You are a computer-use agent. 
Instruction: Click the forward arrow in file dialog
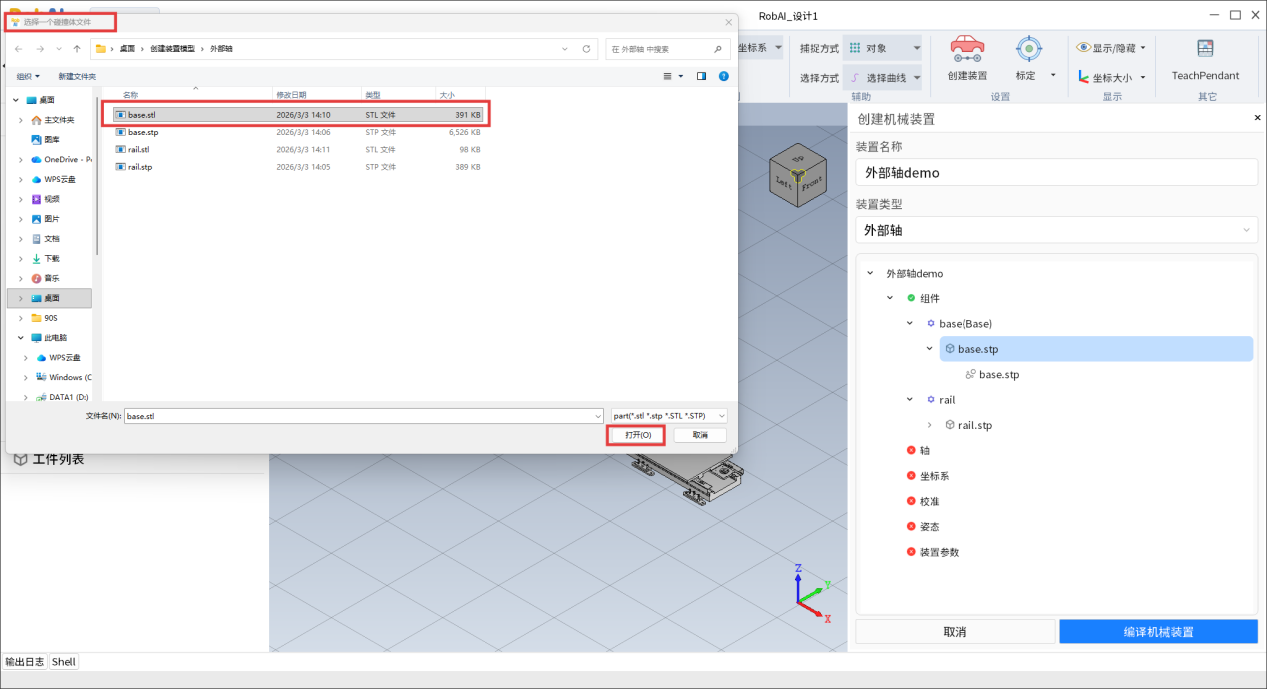[40, 49]
